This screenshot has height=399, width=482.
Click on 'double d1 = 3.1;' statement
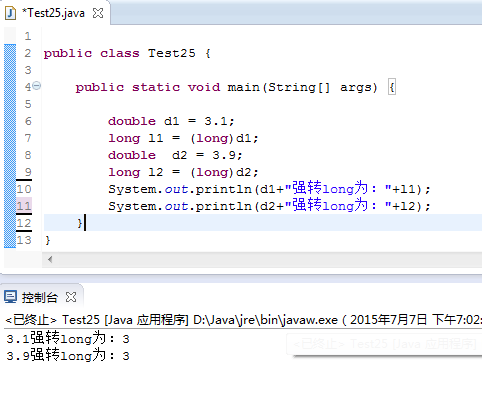171,121
